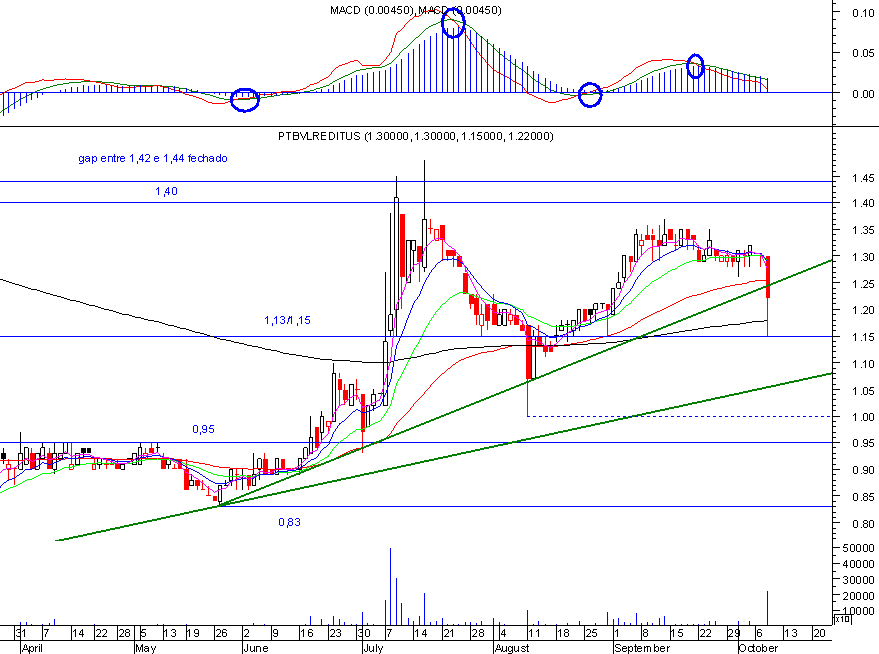
Task: Select the 0.80 price axis label
Action: point(863,524)
